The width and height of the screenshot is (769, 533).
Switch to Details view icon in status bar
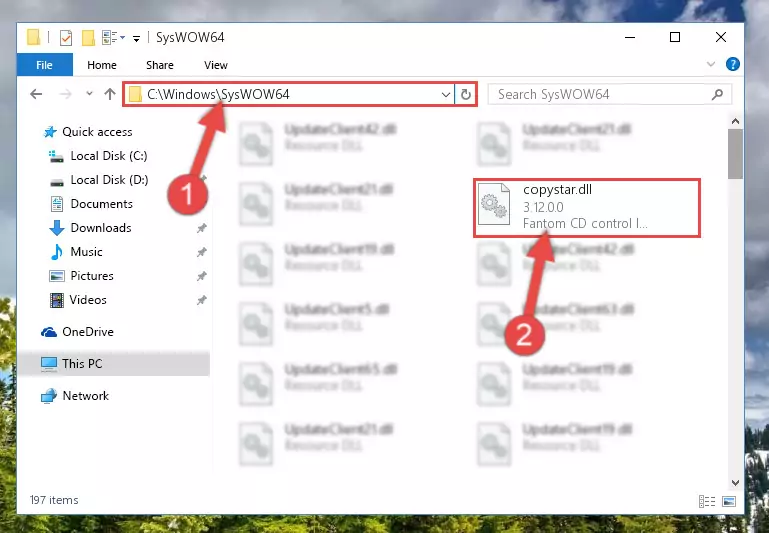coord(707,501)
